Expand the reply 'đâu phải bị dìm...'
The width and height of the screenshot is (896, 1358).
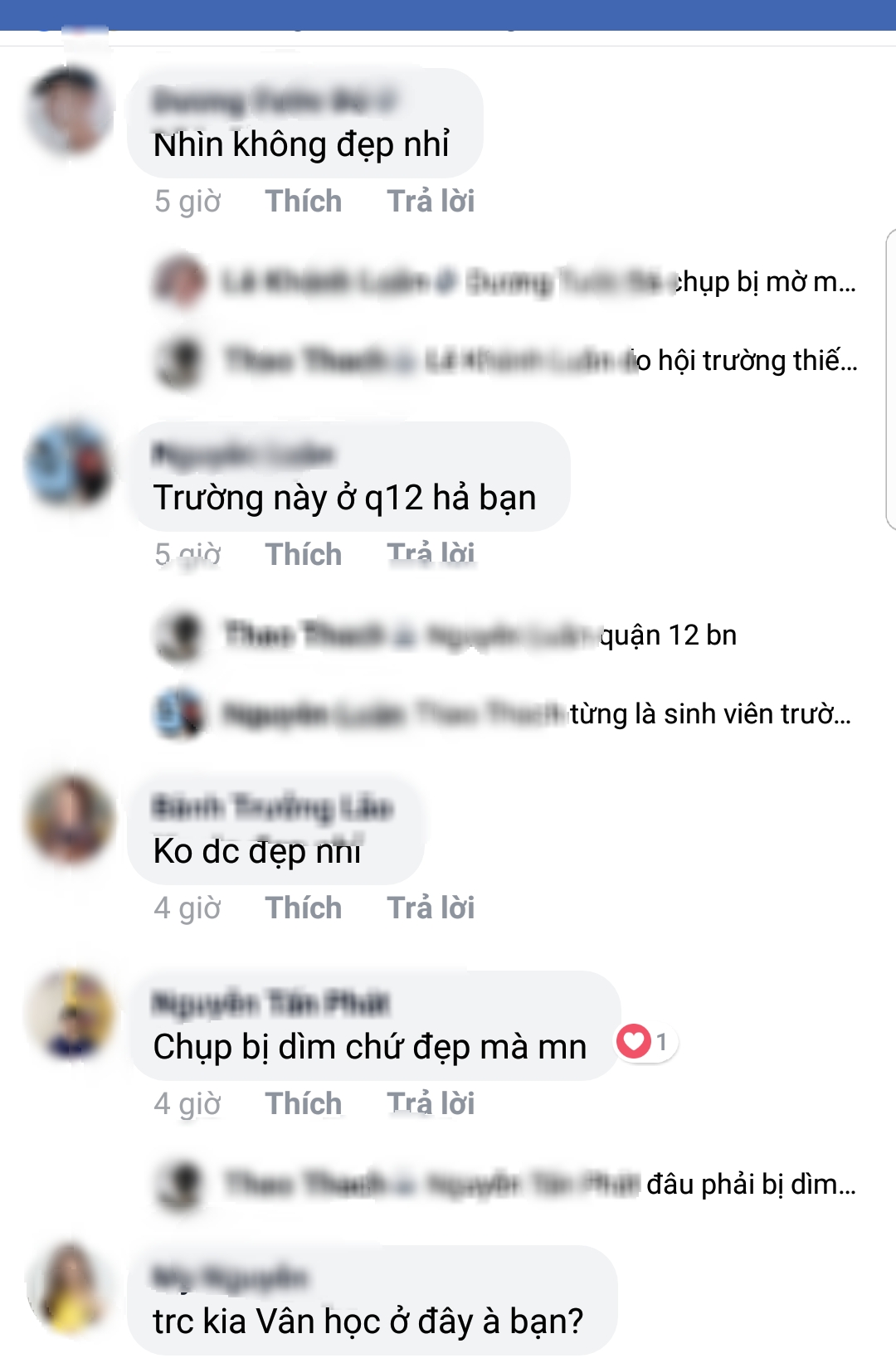tap(506, 1185)
